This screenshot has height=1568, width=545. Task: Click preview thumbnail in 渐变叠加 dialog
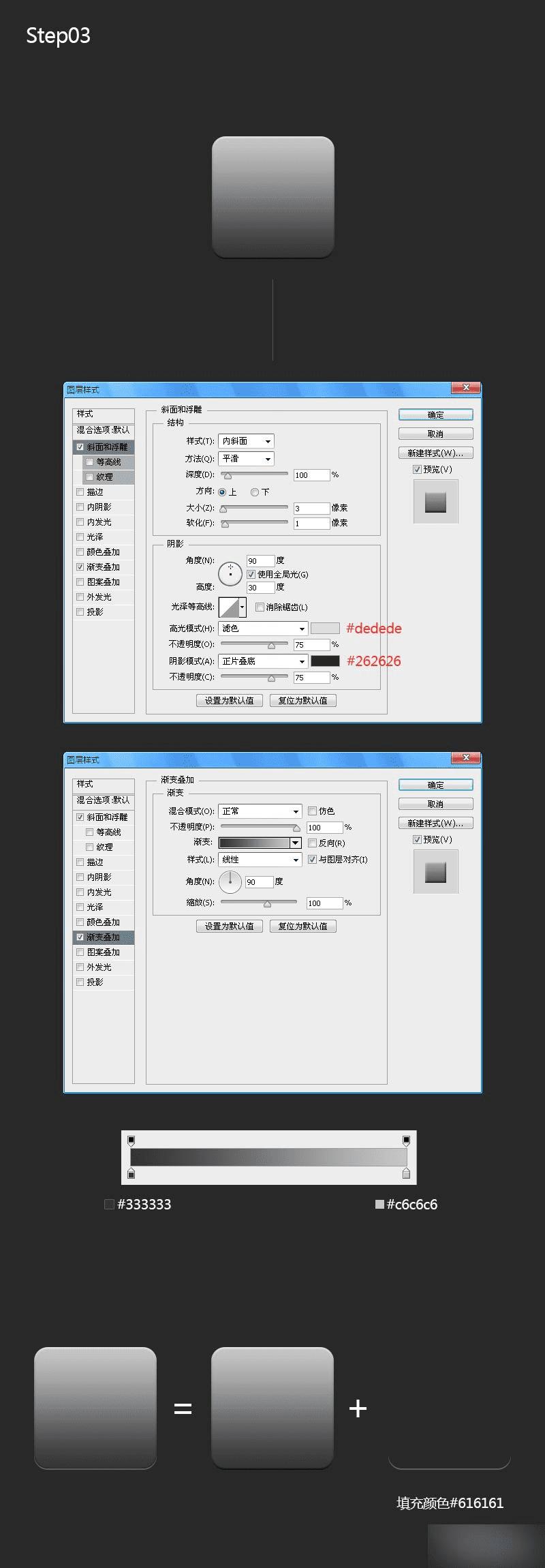tap(435, 872)
